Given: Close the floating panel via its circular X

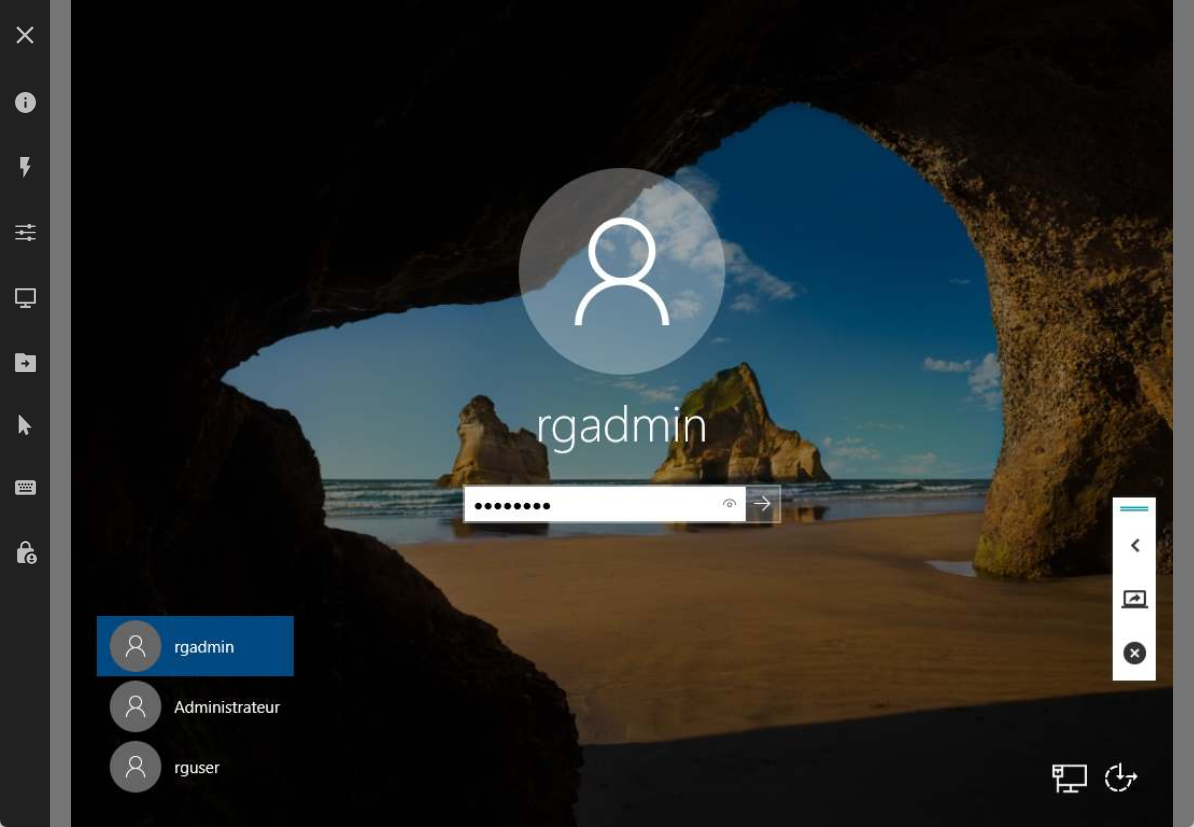Looking at the screenshot, I should tap(1134, 652).
